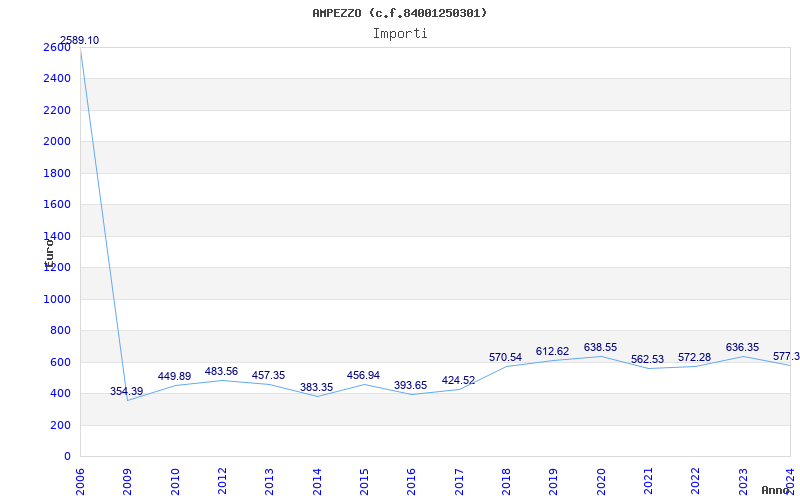
Task: Select the 570.54 data label
Action: click(505, 357)
